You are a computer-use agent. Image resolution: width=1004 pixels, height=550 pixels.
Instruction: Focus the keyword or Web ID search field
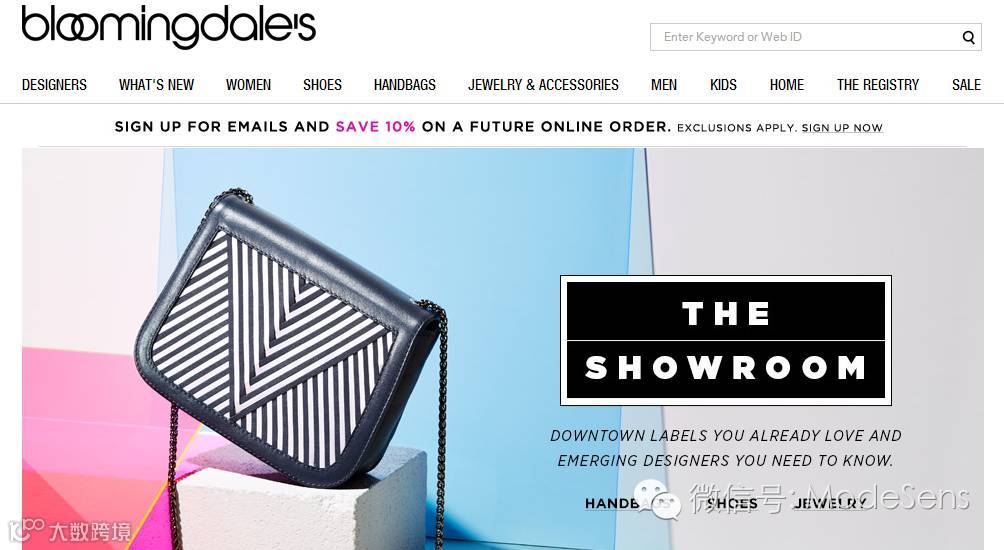click(x=805, y=37)
